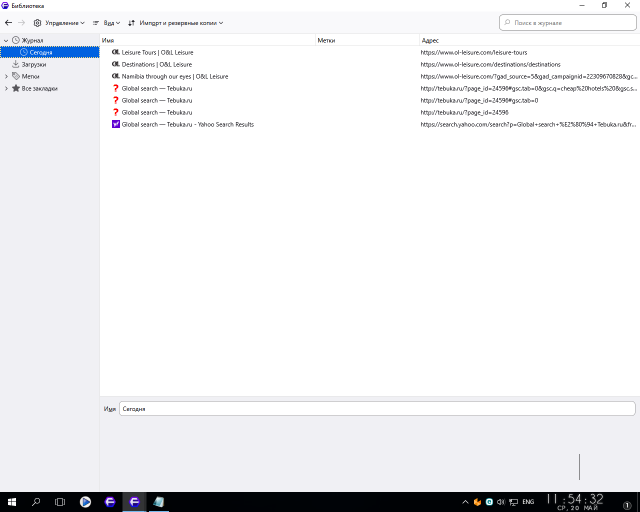This screenshot has height=512, width=640.
Task: Go forward with the right arrow
Action: click(21, 23)
